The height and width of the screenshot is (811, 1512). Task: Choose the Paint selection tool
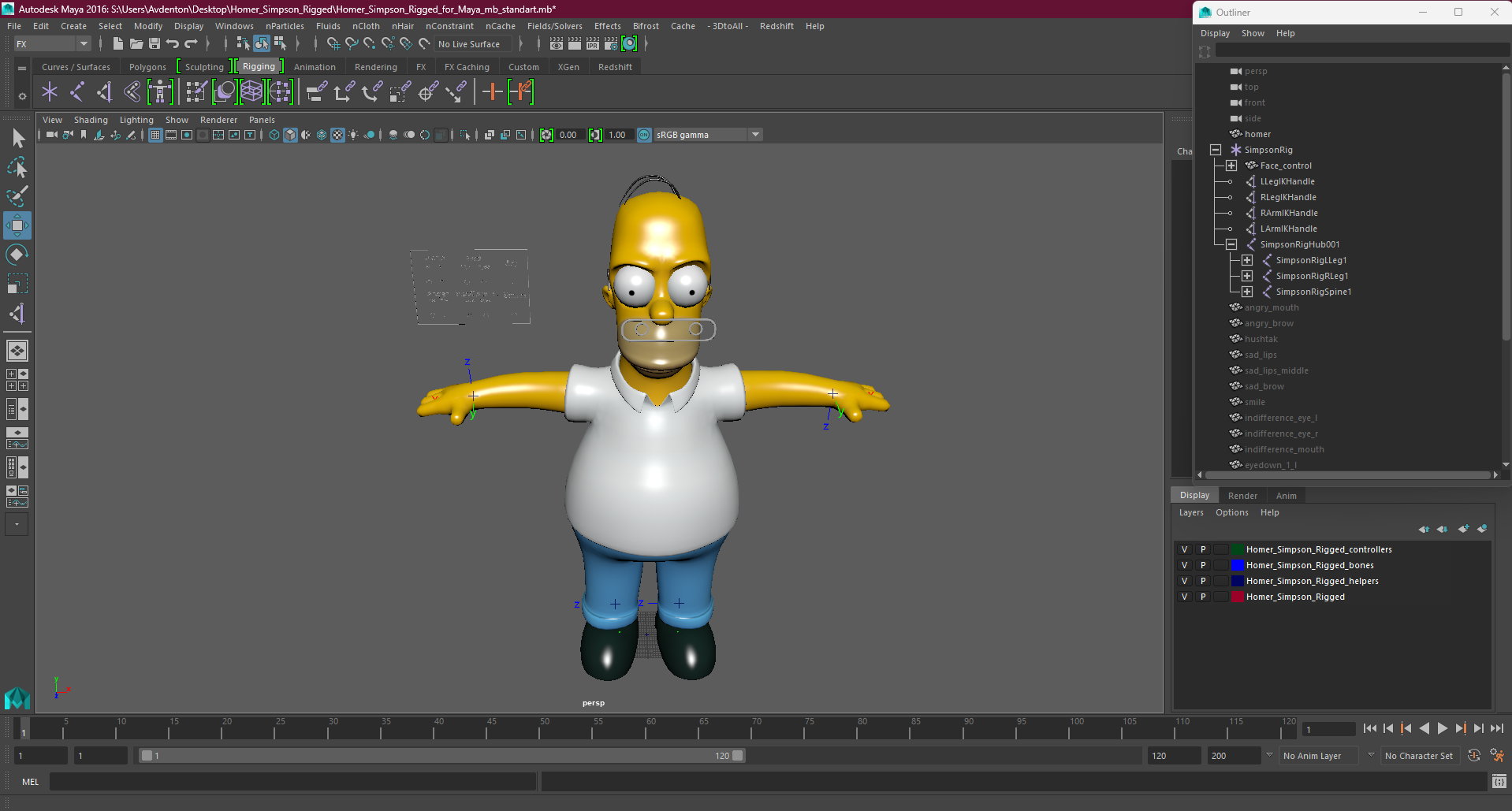[17, 196]
